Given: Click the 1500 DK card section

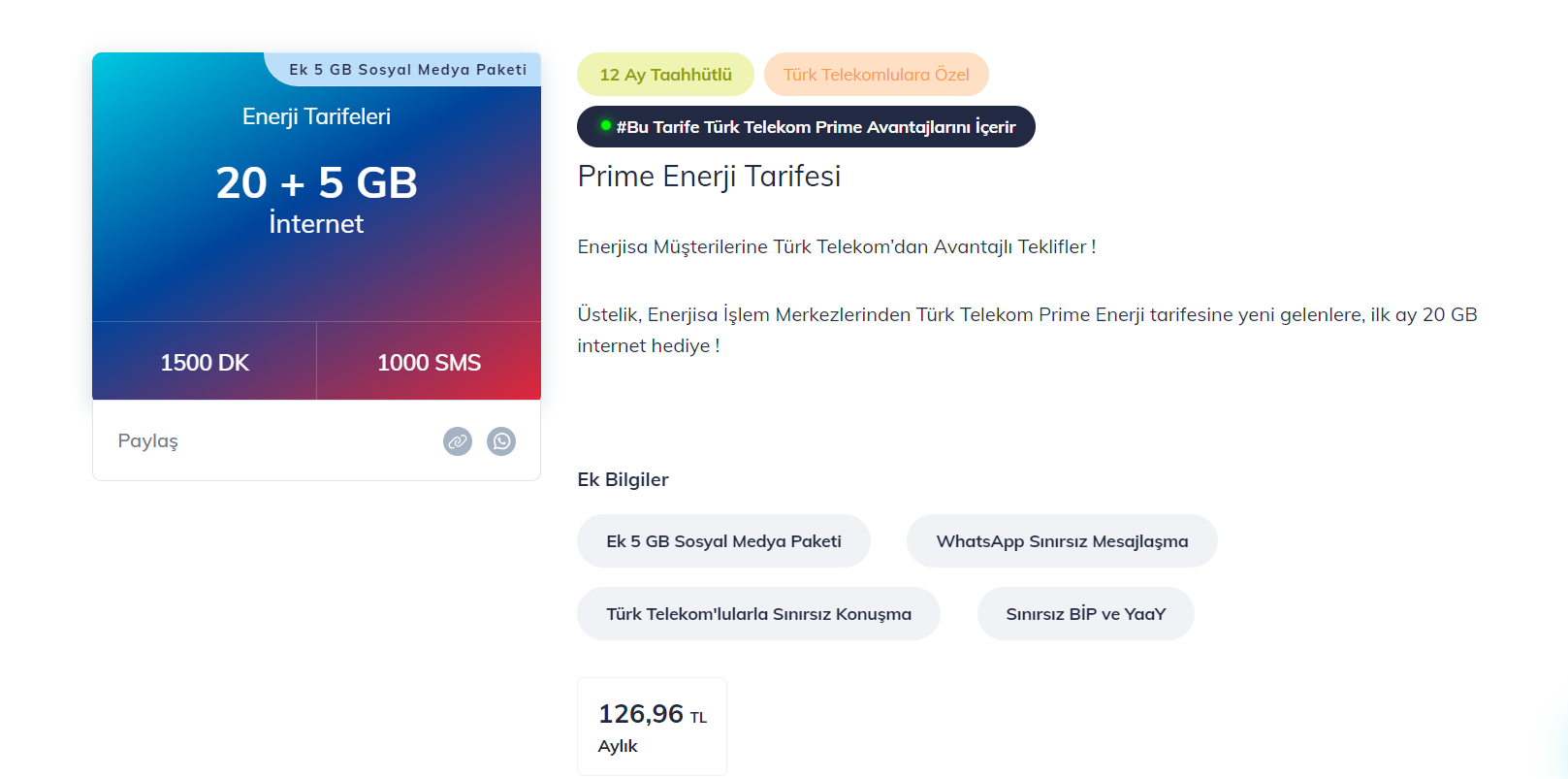Looking at the screenshot, I should coord(205,362).
